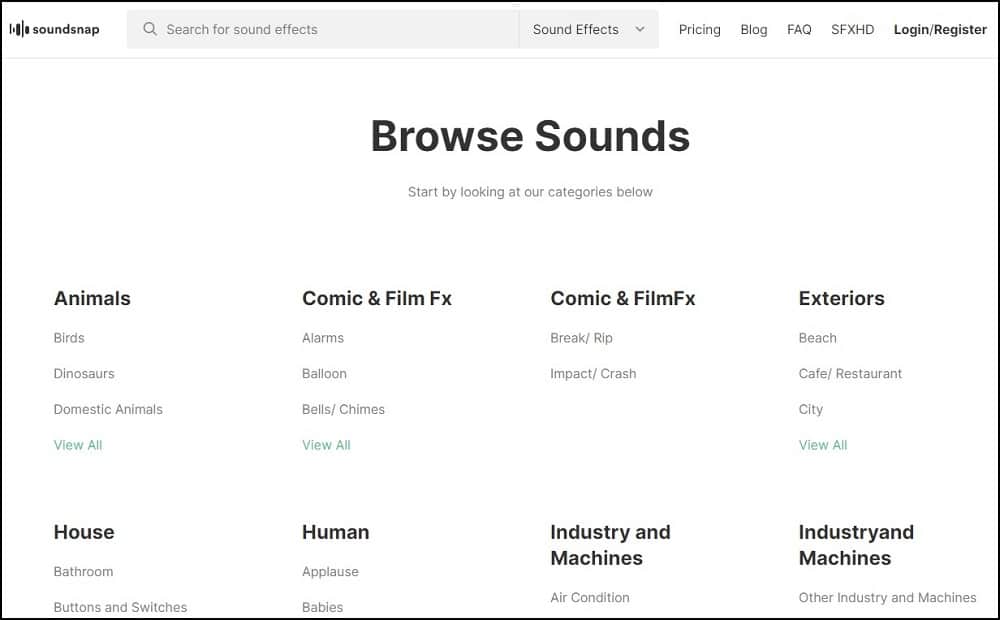Open the Birds sound category

pos(68,338)
